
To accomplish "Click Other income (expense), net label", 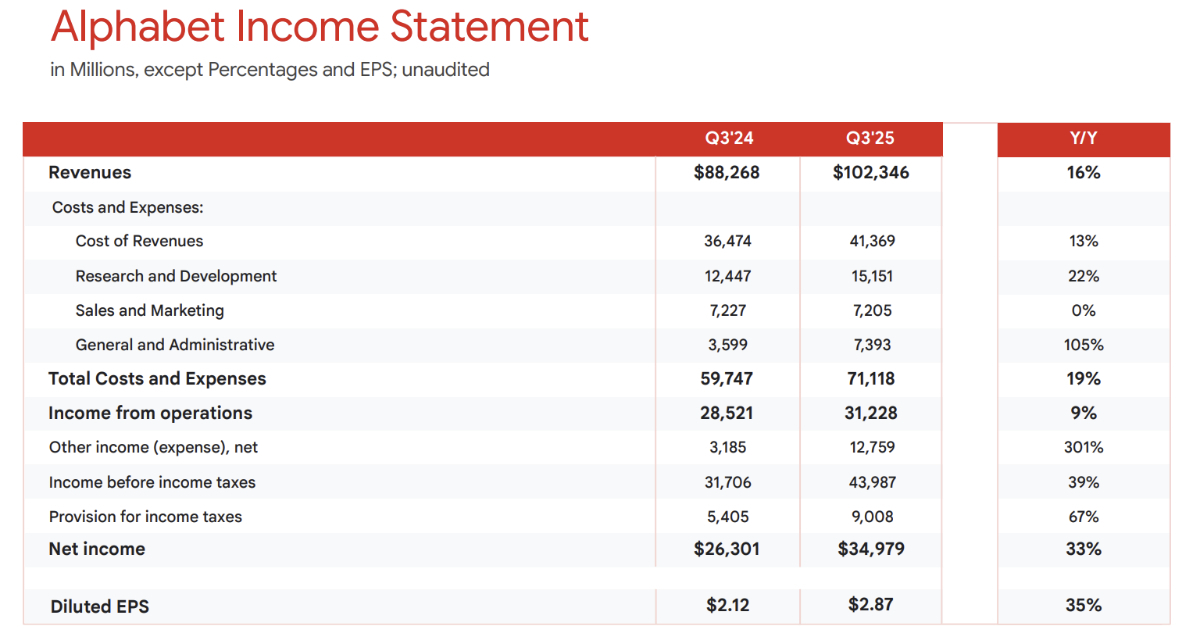I will [154, 447].
